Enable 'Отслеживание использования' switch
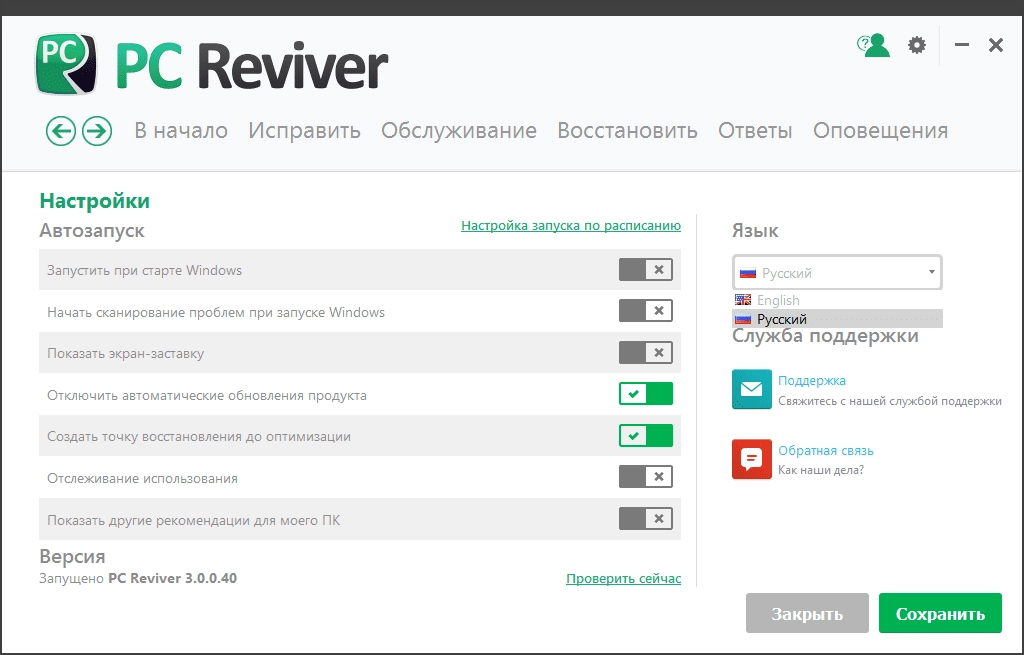The image size is (1024, 655). (646, 477)
